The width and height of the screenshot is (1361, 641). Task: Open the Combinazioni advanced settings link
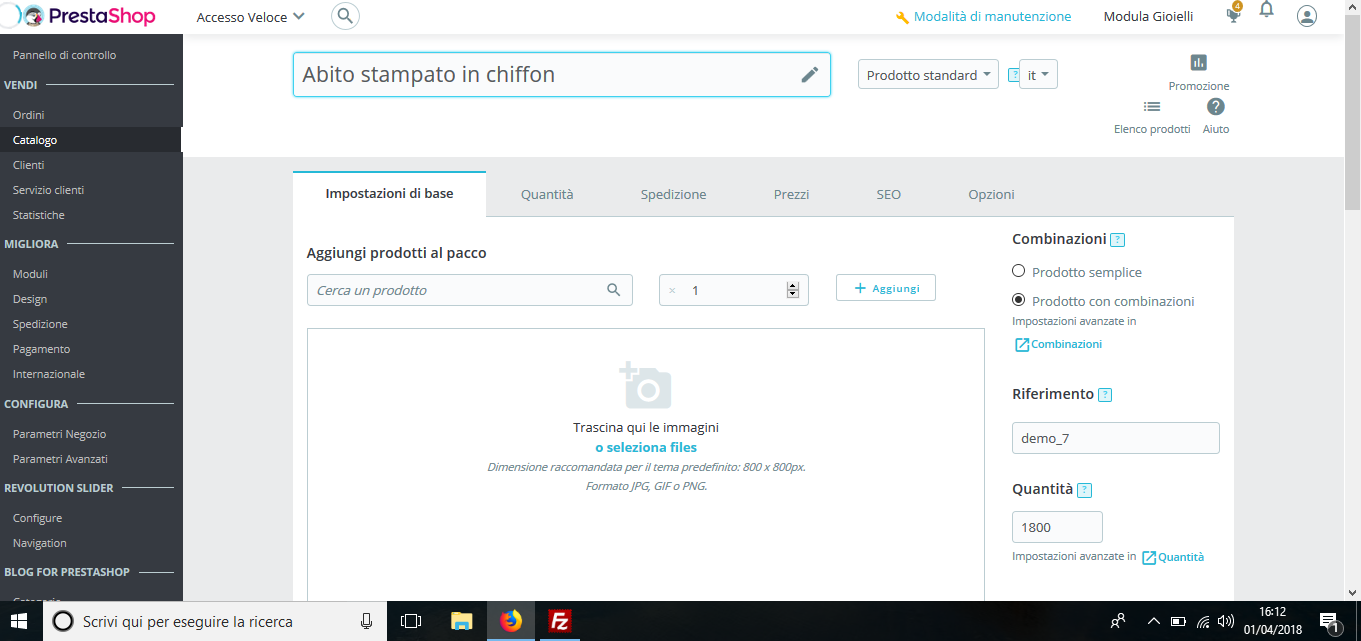(x=1058, y=344)
